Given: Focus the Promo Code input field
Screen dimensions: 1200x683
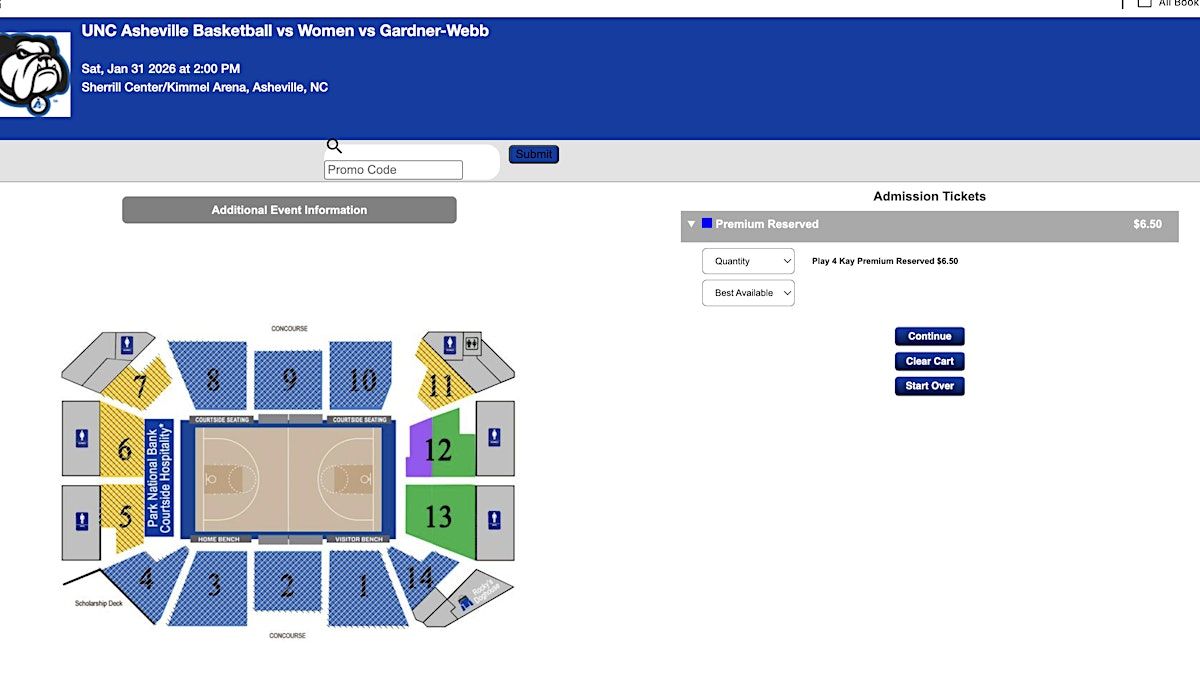Looking at the screenshot, I should (393, 170).
